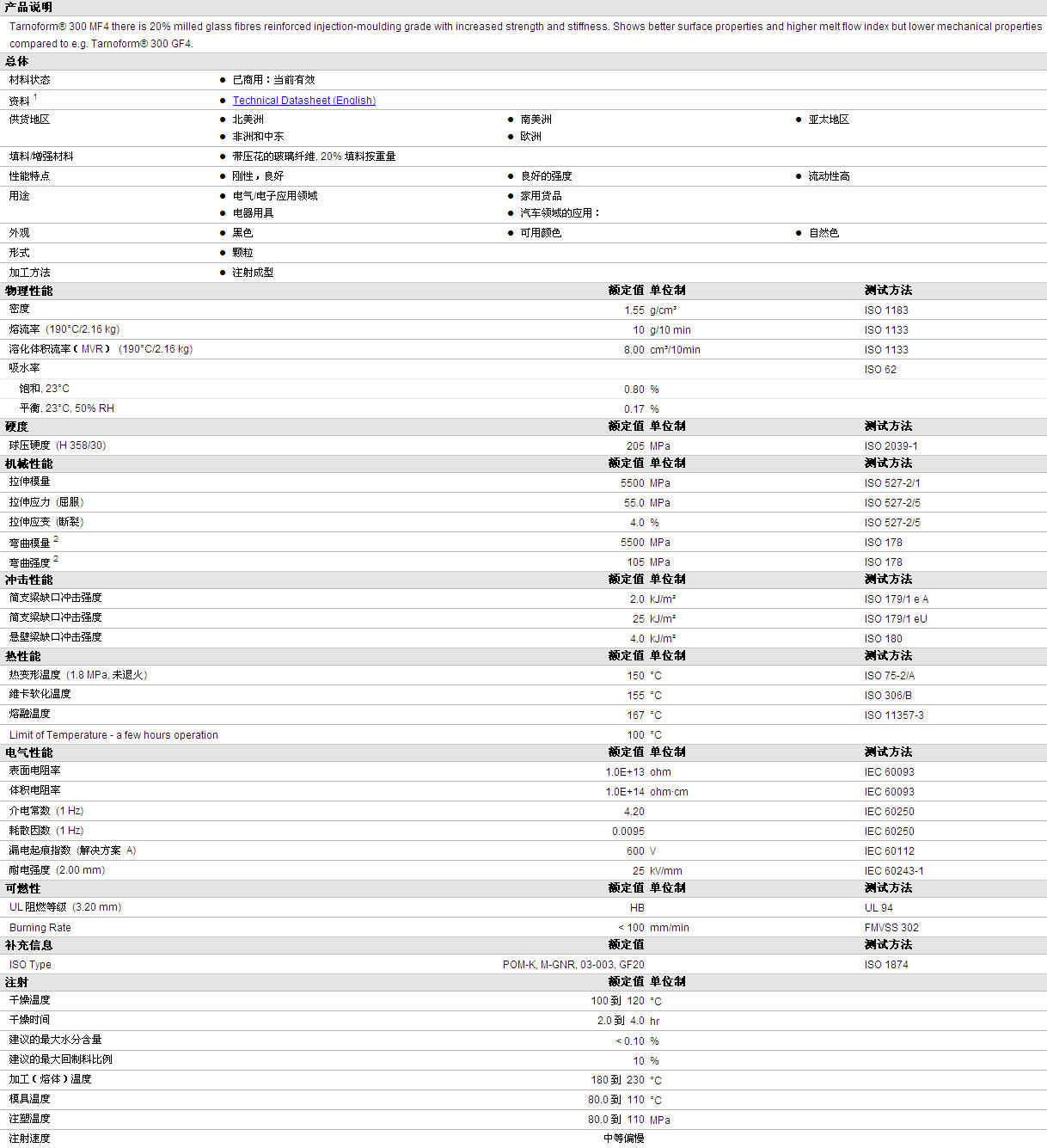
Task: Select the use 汽车领域的应用
Action: click(x=560, y=213)
